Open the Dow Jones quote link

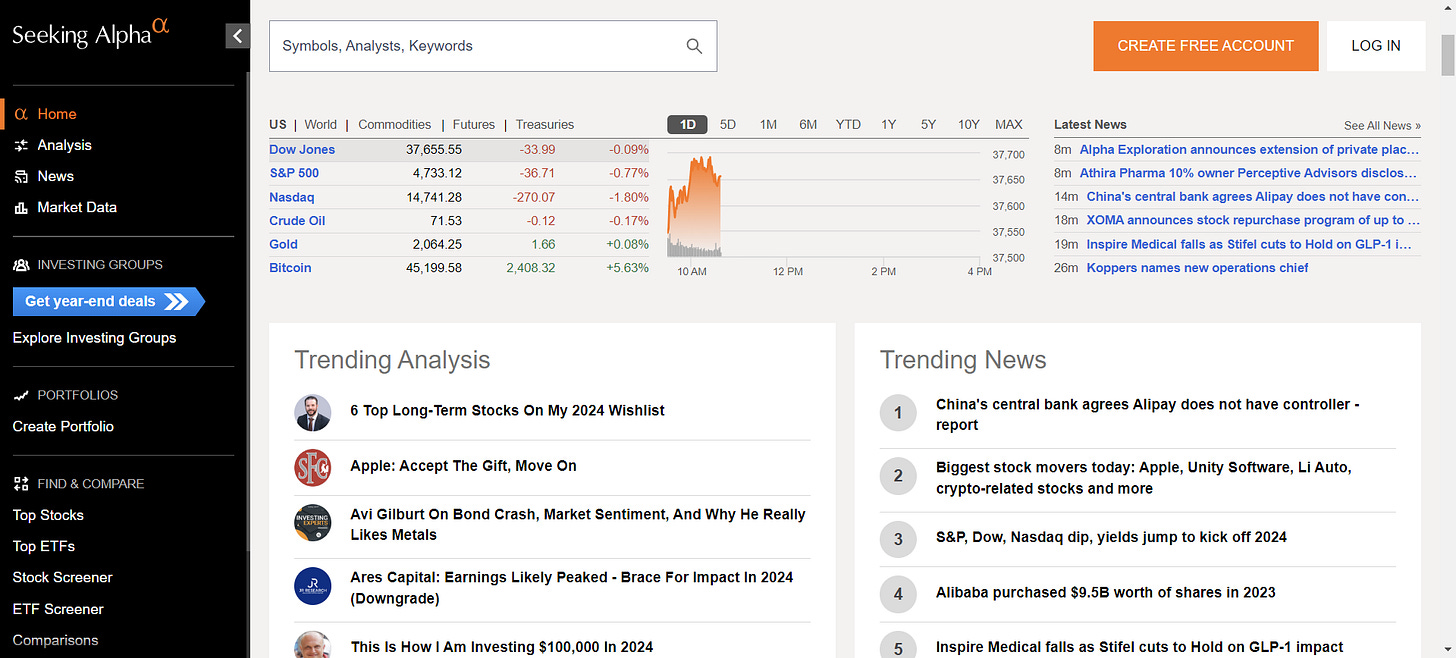point(302,150)
